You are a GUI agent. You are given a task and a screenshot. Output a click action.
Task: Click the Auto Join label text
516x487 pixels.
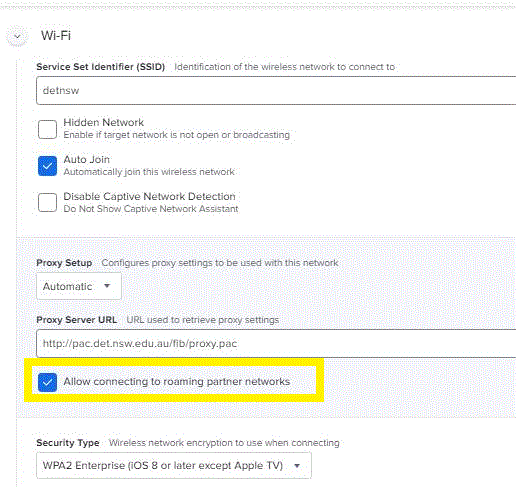(87, 159)
